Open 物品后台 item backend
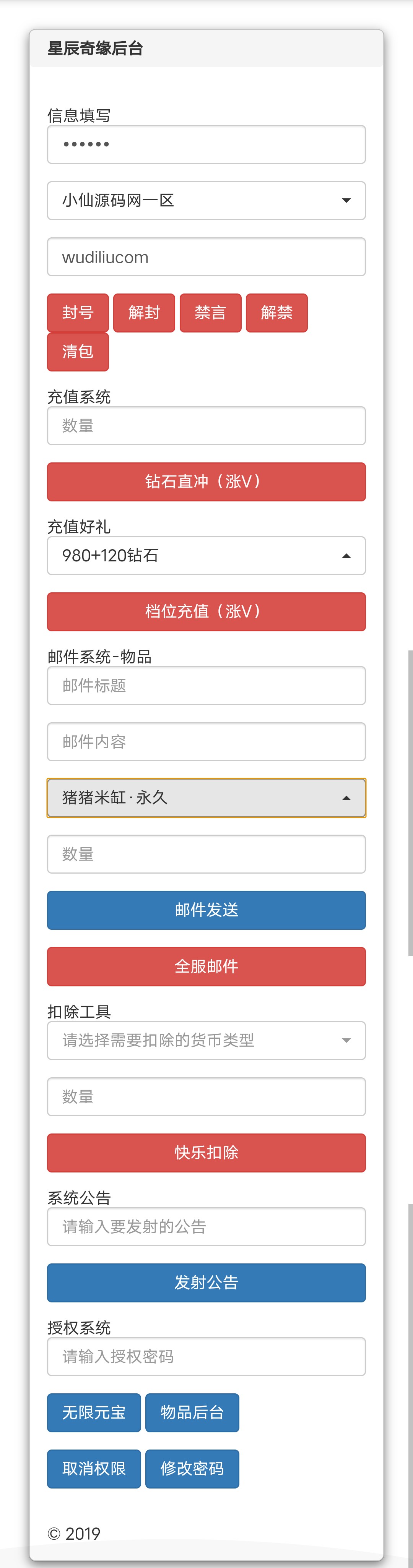Viewport: 413px width, 1568px height. [192, 1412]
